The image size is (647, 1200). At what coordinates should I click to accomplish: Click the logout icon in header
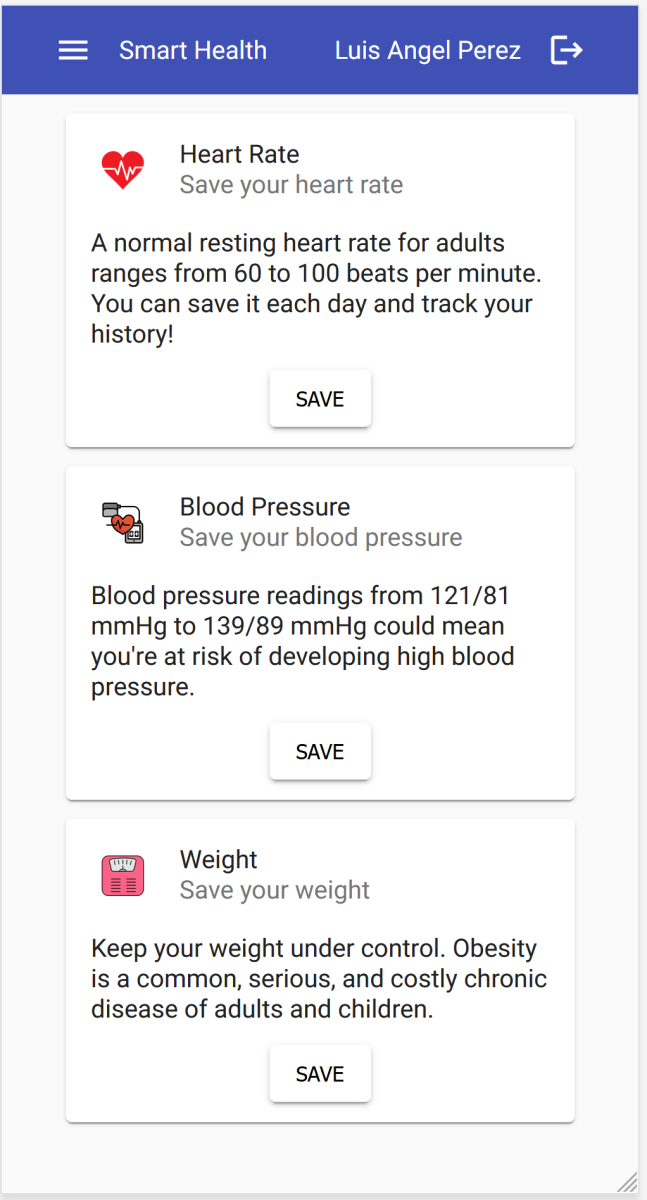click(x=566, y=51)
